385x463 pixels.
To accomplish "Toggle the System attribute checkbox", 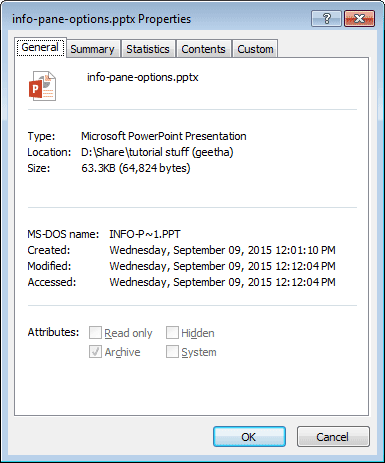I will click(172, 352).
